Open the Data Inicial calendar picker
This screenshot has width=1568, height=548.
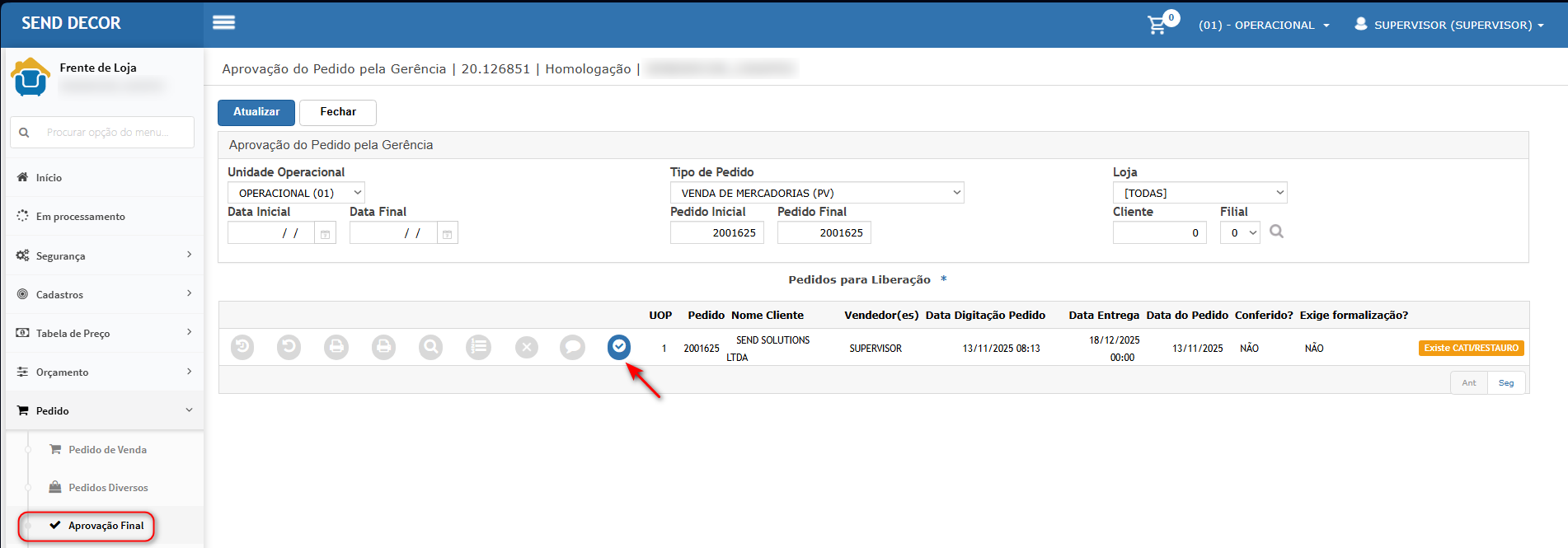(x=325, y=234)
